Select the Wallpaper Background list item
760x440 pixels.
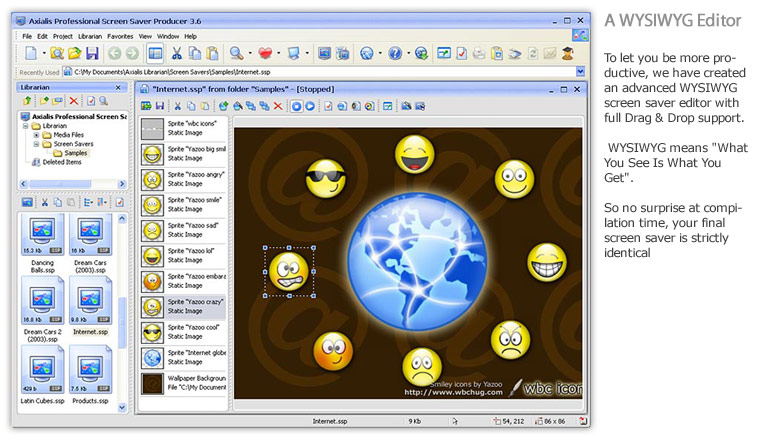[x=183, y=383]
